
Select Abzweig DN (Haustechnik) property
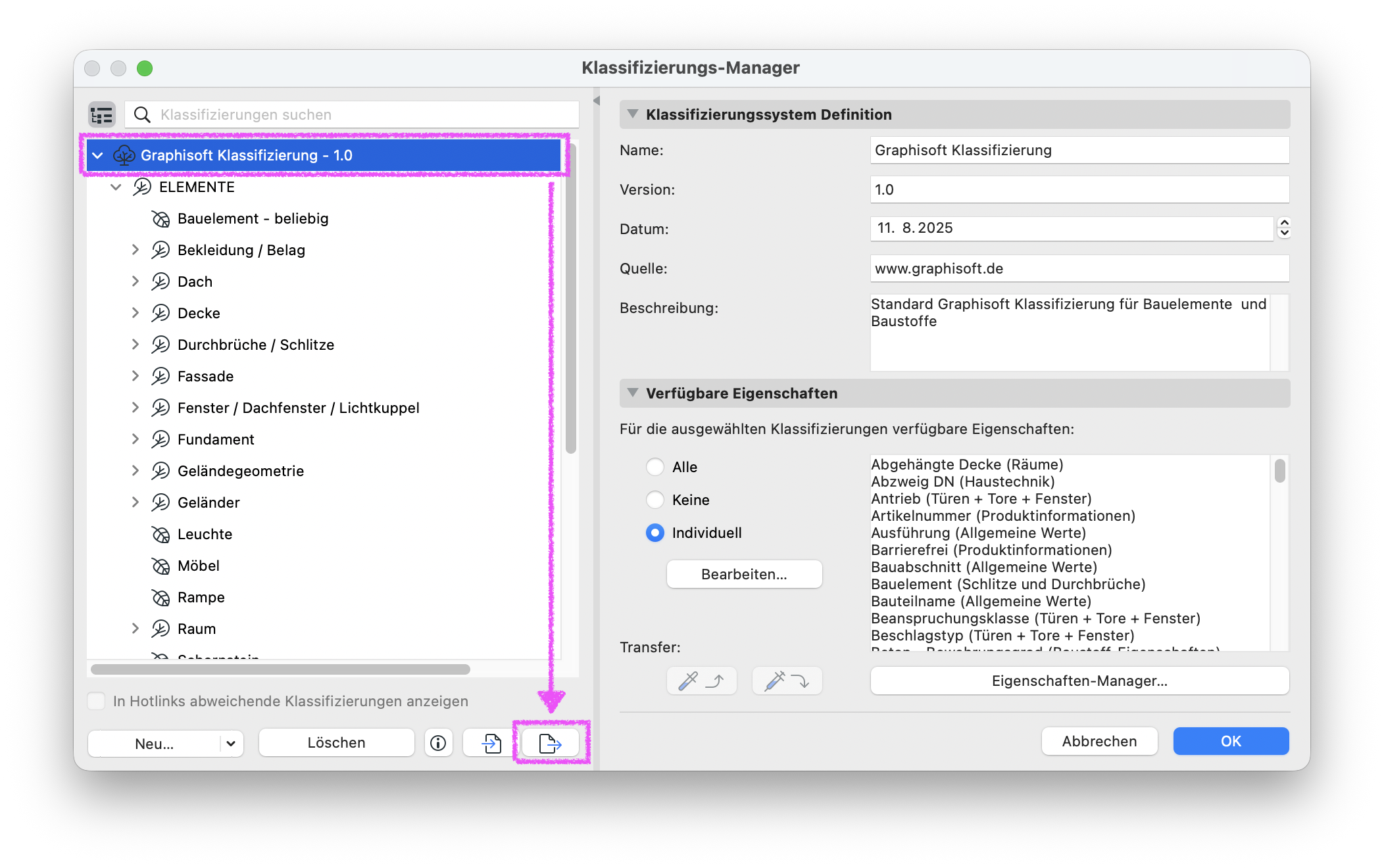(963, 482)
